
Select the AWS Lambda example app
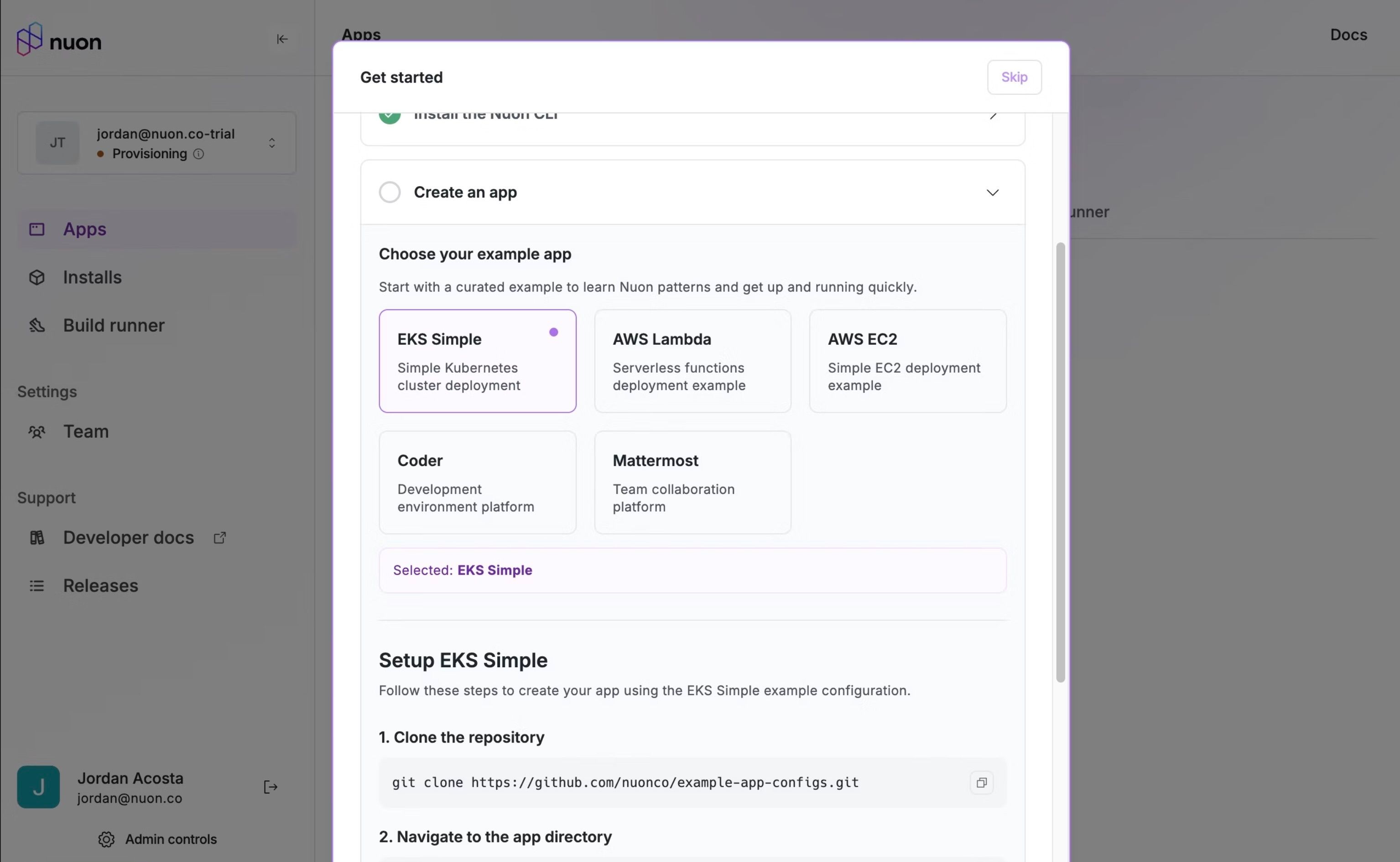coord(692,361)
